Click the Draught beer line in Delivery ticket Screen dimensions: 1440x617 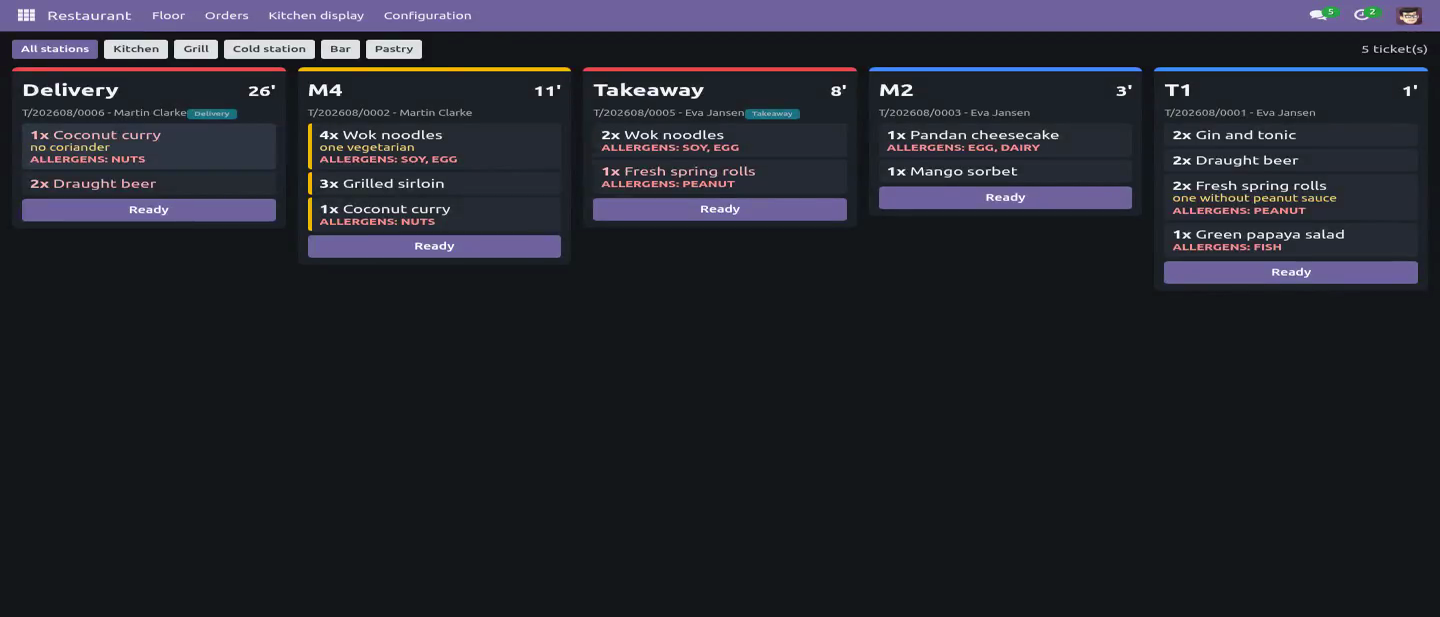pyautogui.click(x=149, y=184)
